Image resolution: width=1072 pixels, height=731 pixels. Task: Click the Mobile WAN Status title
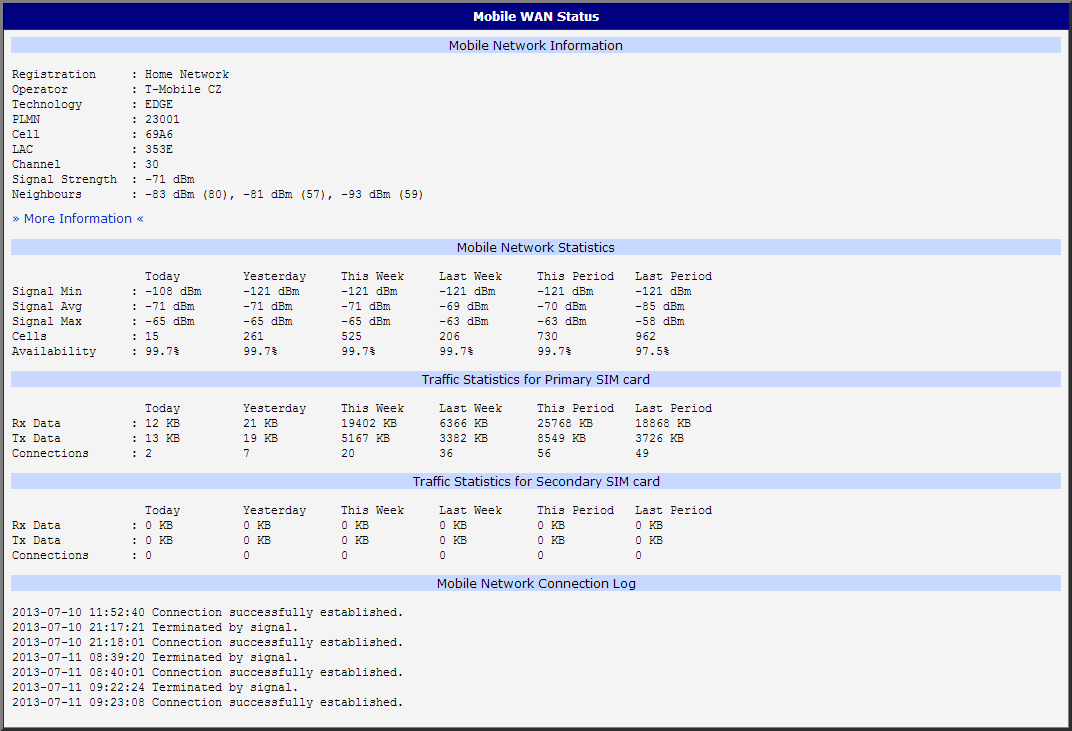[x=536, y=16]
